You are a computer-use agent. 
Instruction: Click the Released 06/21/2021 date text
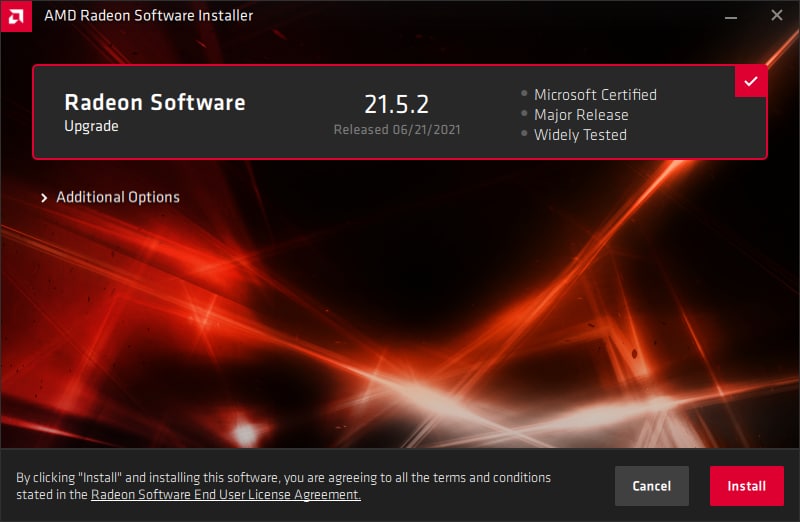(x=397, y=130)
